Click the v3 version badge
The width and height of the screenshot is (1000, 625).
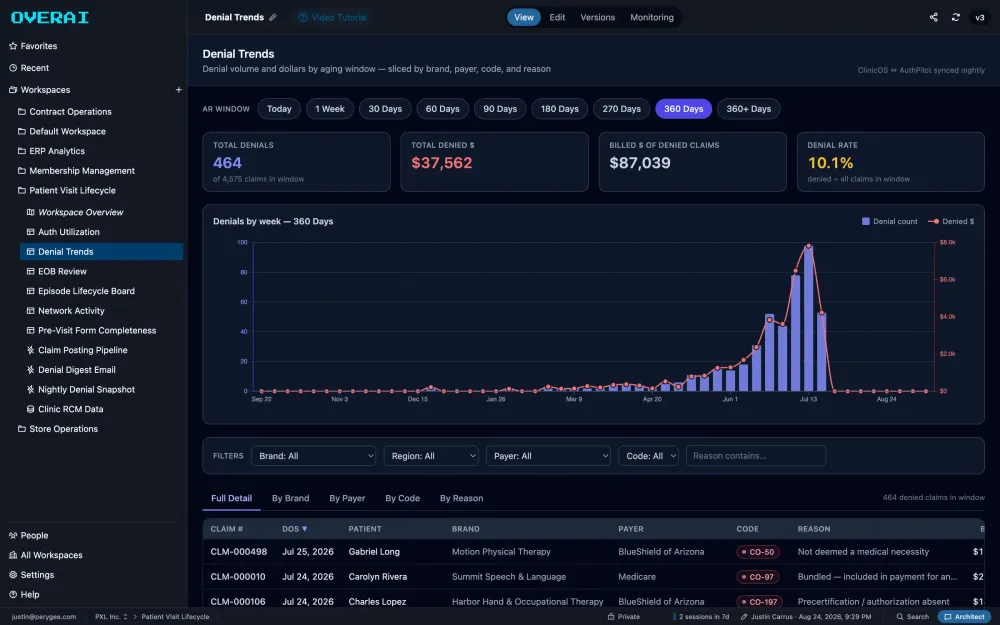[x=980, y=17]
